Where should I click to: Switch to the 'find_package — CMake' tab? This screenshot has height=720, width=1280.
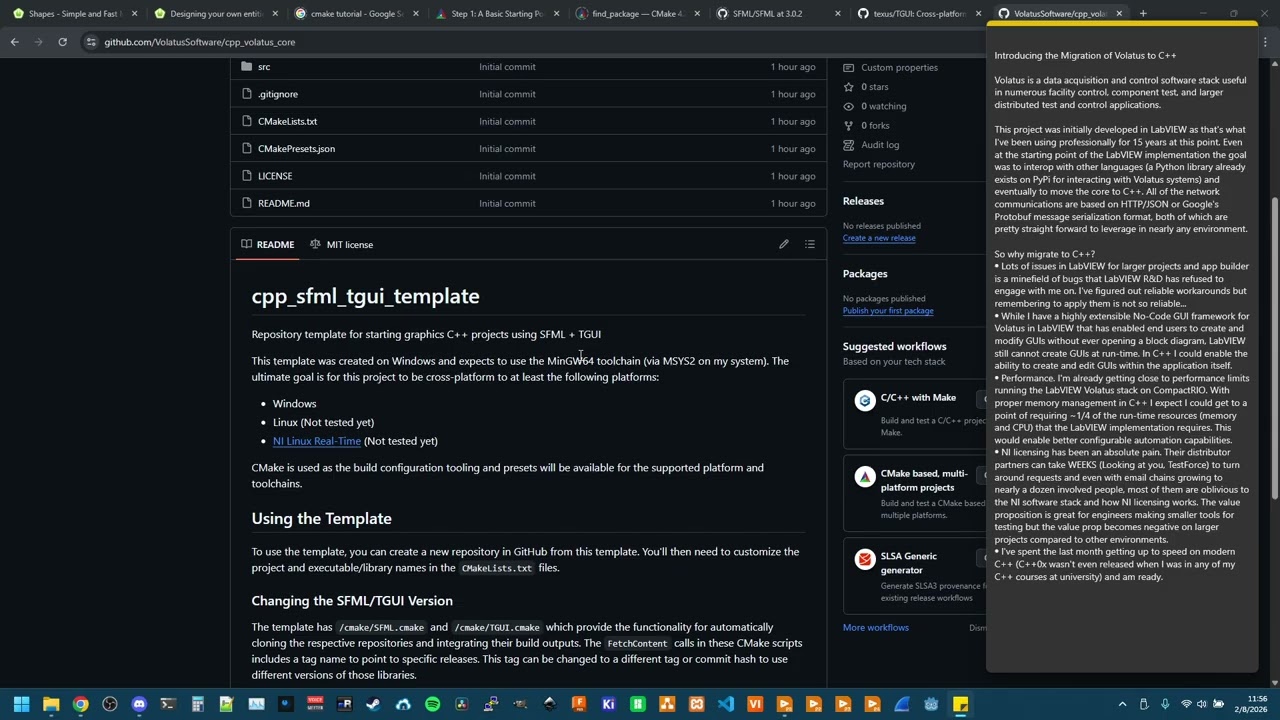638,14
